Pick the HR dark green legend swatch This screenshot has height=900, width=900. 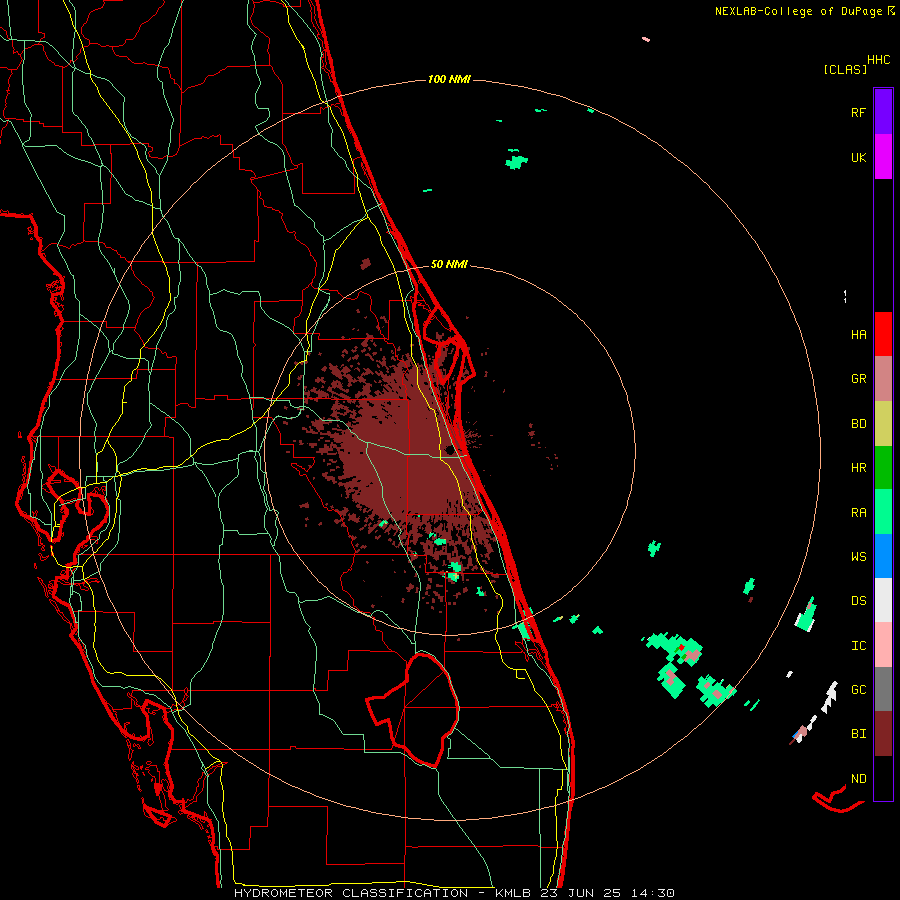pyautogui.click(x=883, y=468)
